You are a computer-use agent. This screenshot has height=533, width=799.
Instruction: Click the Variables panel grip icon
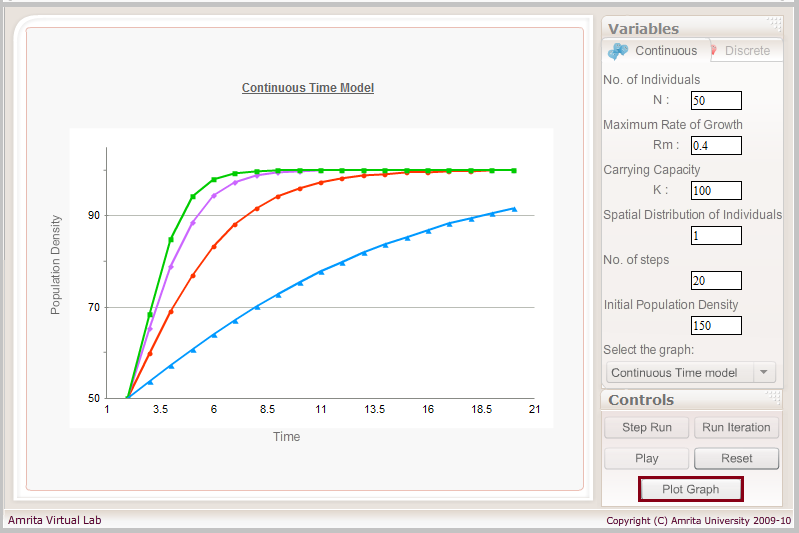point(774,23)
